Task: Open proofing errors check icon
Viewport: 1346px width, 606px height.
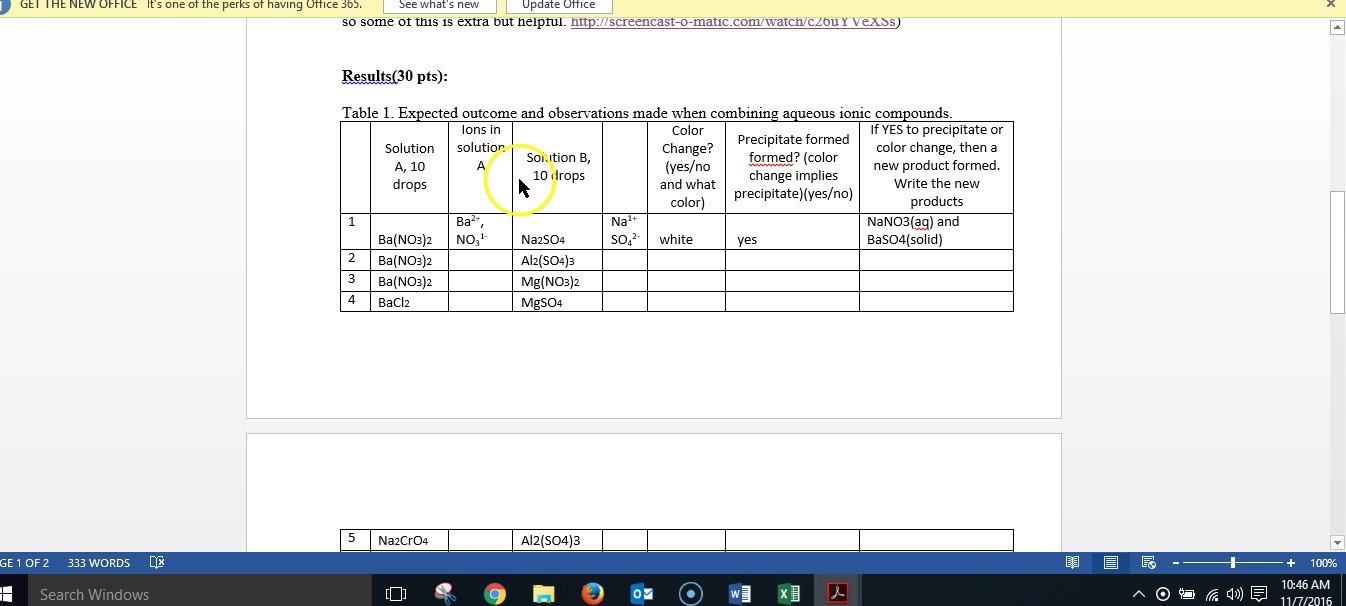Action: point(156,563)
